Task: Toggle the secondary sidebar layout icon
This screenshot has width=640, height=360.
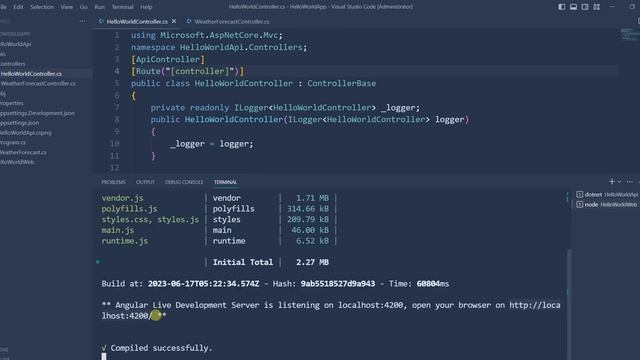Action: [585, 7]
